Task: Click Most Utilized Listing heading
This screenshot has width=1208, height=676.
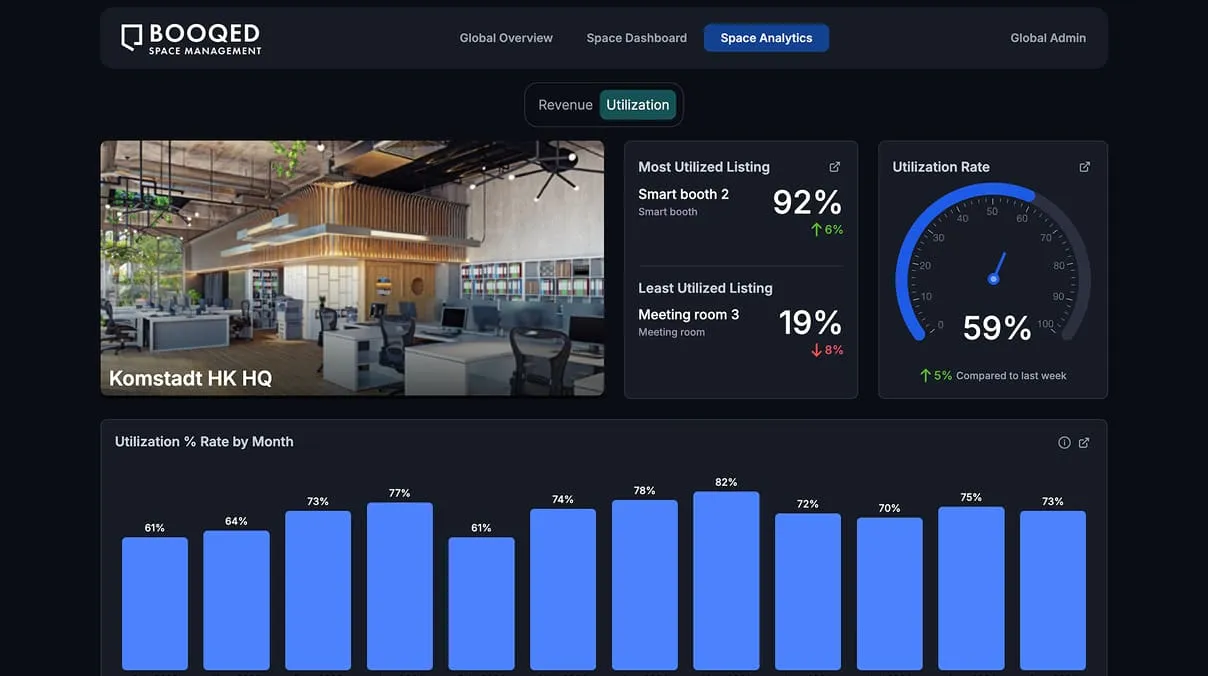Action: [704, 167]
